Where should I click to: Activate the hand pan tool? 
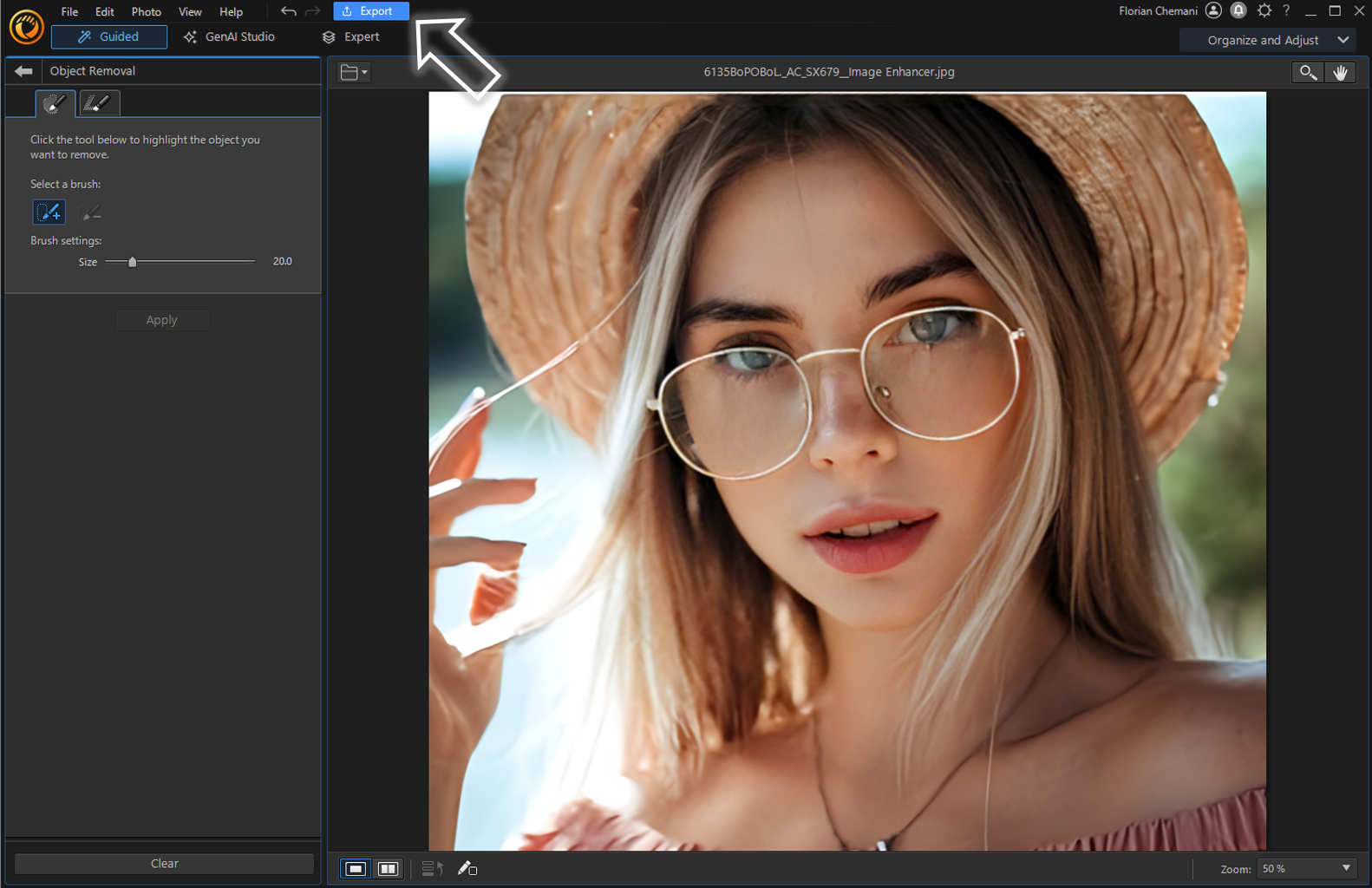pyautogui.click(x=1340, y=73)
